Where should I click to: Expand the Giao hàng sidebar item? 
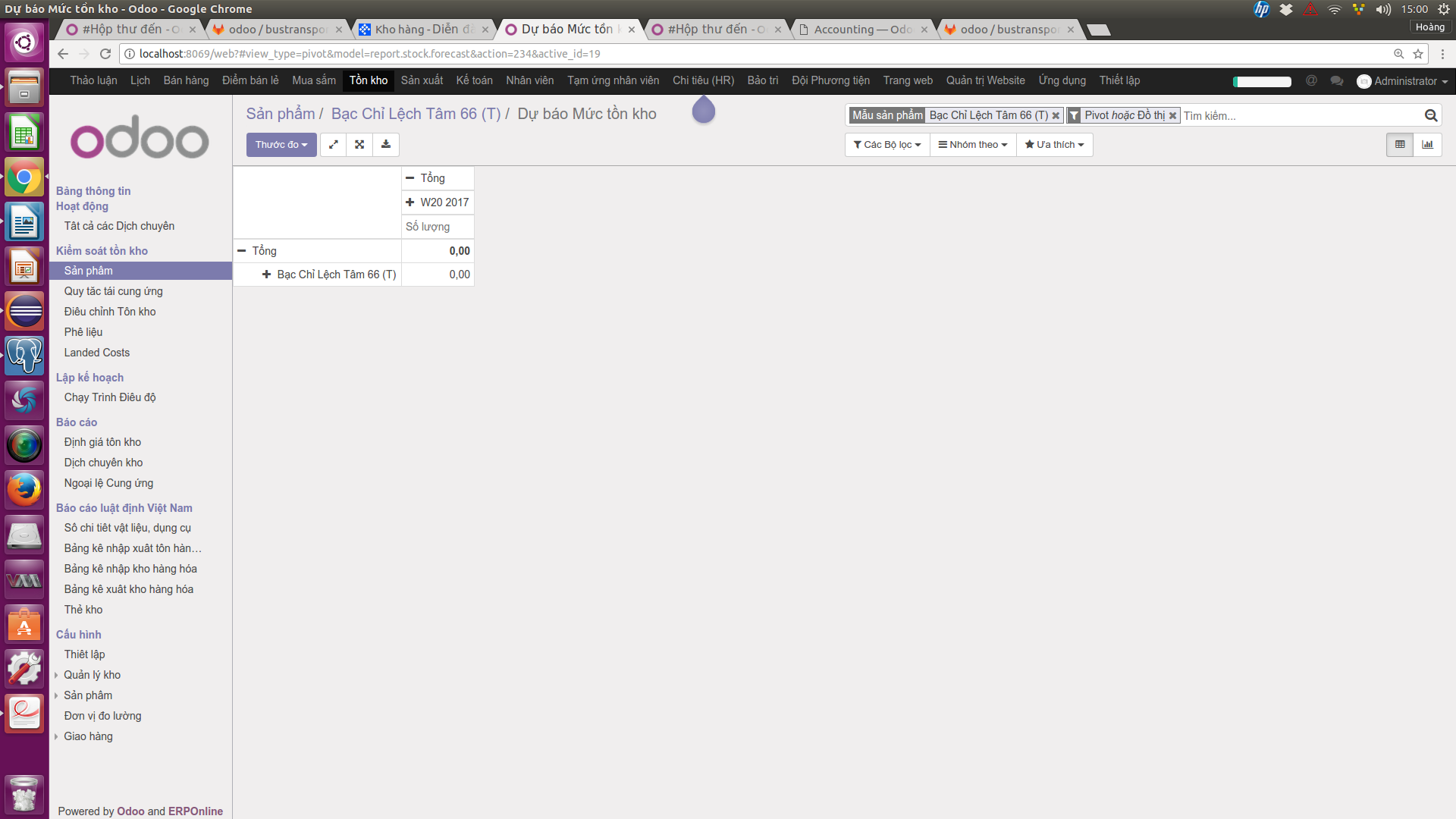point(88,736)
